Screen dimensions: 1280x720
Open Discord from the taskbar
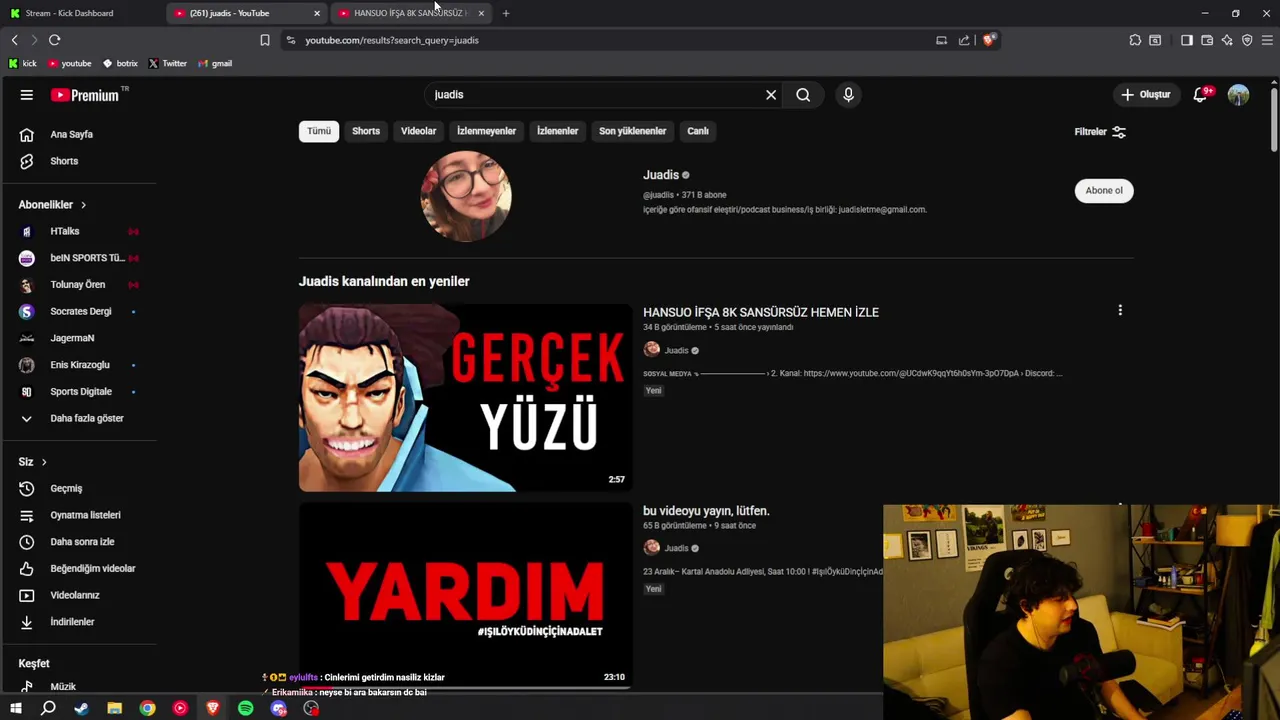pos(279,708)
